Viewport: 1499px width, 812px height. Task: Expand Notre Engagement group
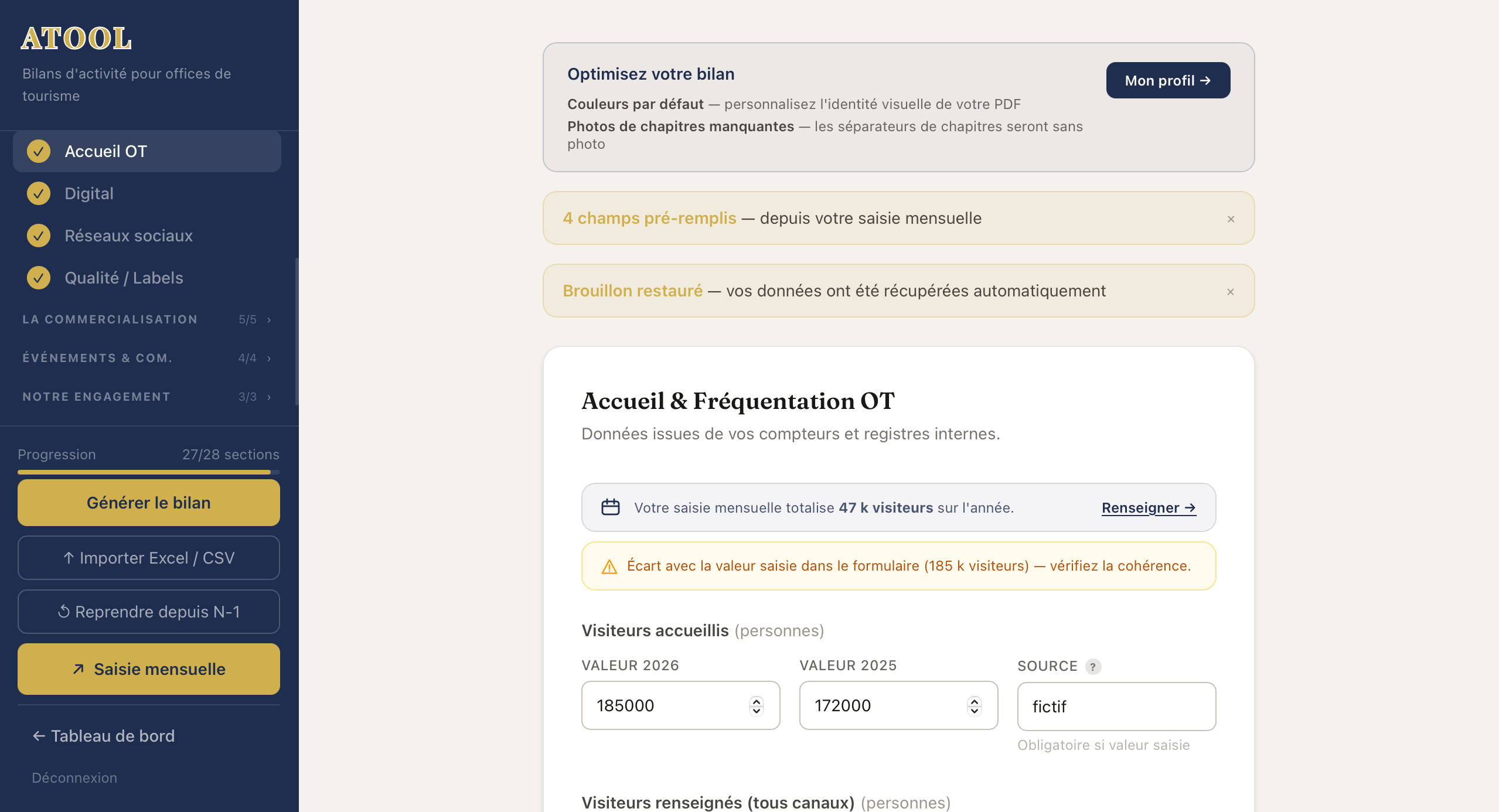tap(147, 397)
